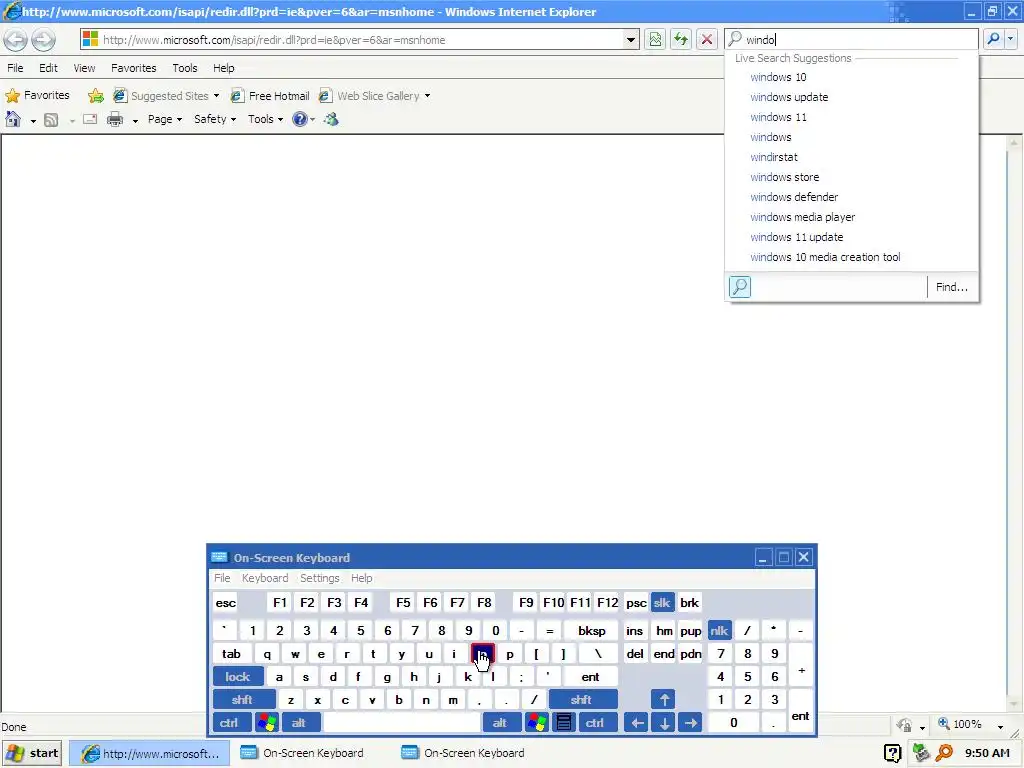Click the blue Help question mark icon

(x=300, y=119)
